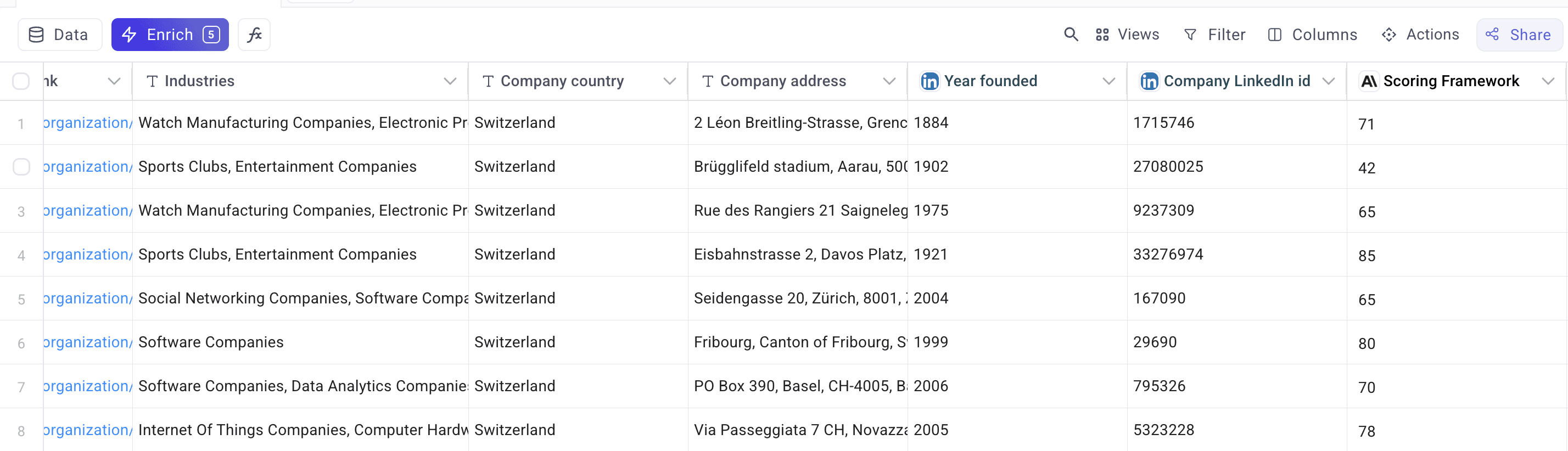Click the LinkedIn icon on Year founded column
Viewport: 1568px width, 451px height.
(x=929, y=81)
